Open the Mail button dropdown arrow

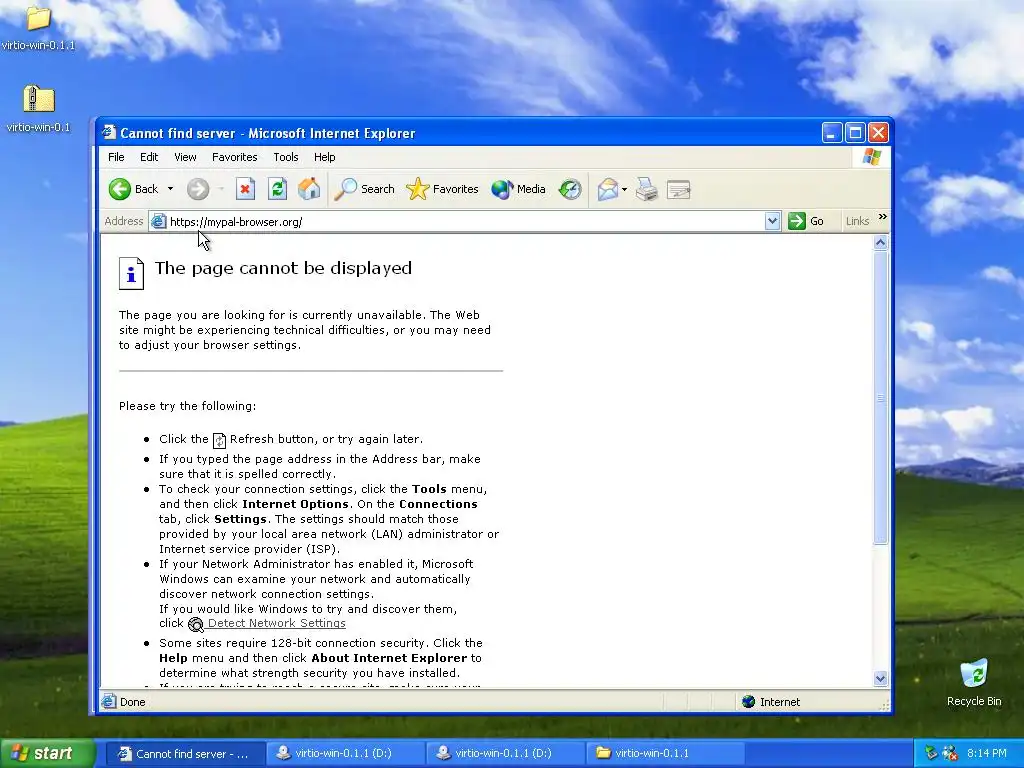point(624,190)
